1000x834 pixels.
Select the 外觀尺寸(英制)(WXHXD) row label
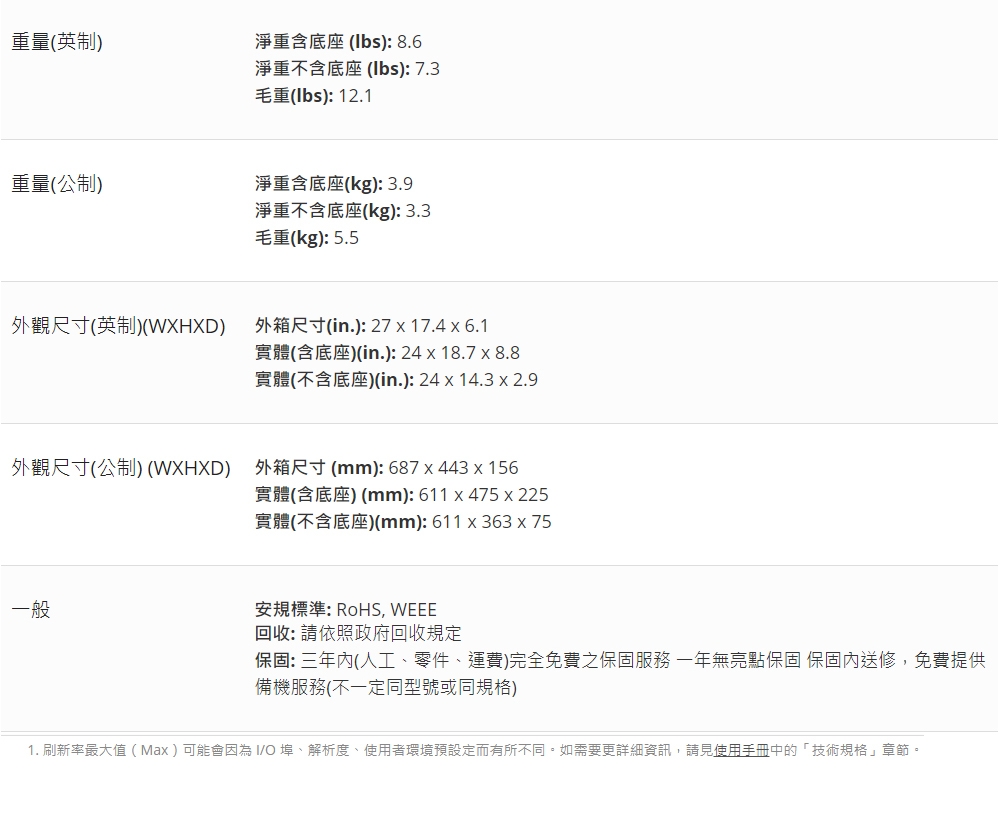pos(119,326)
